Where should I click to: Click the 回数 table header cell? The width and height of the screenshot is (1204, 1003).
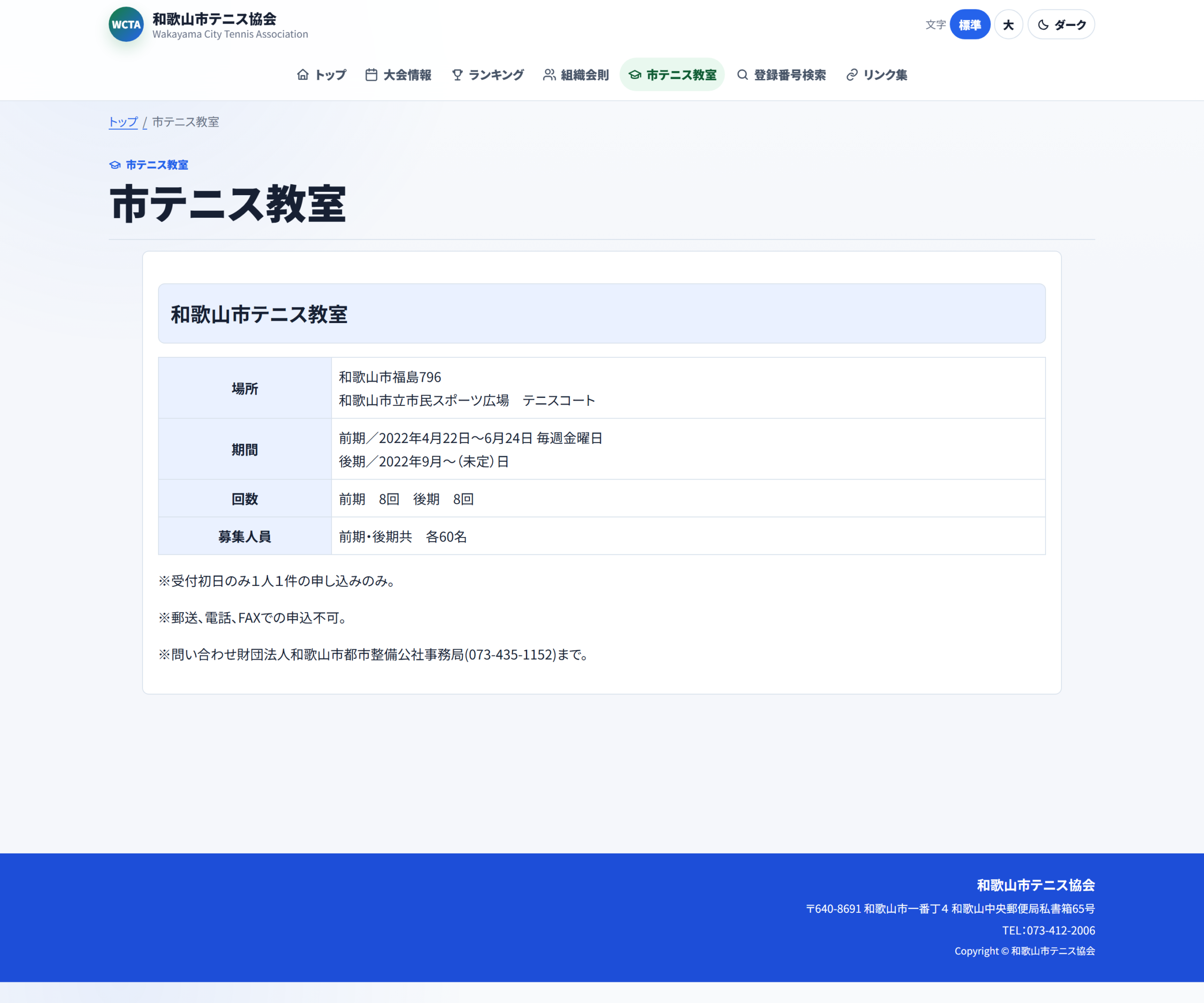coord(245,498)
